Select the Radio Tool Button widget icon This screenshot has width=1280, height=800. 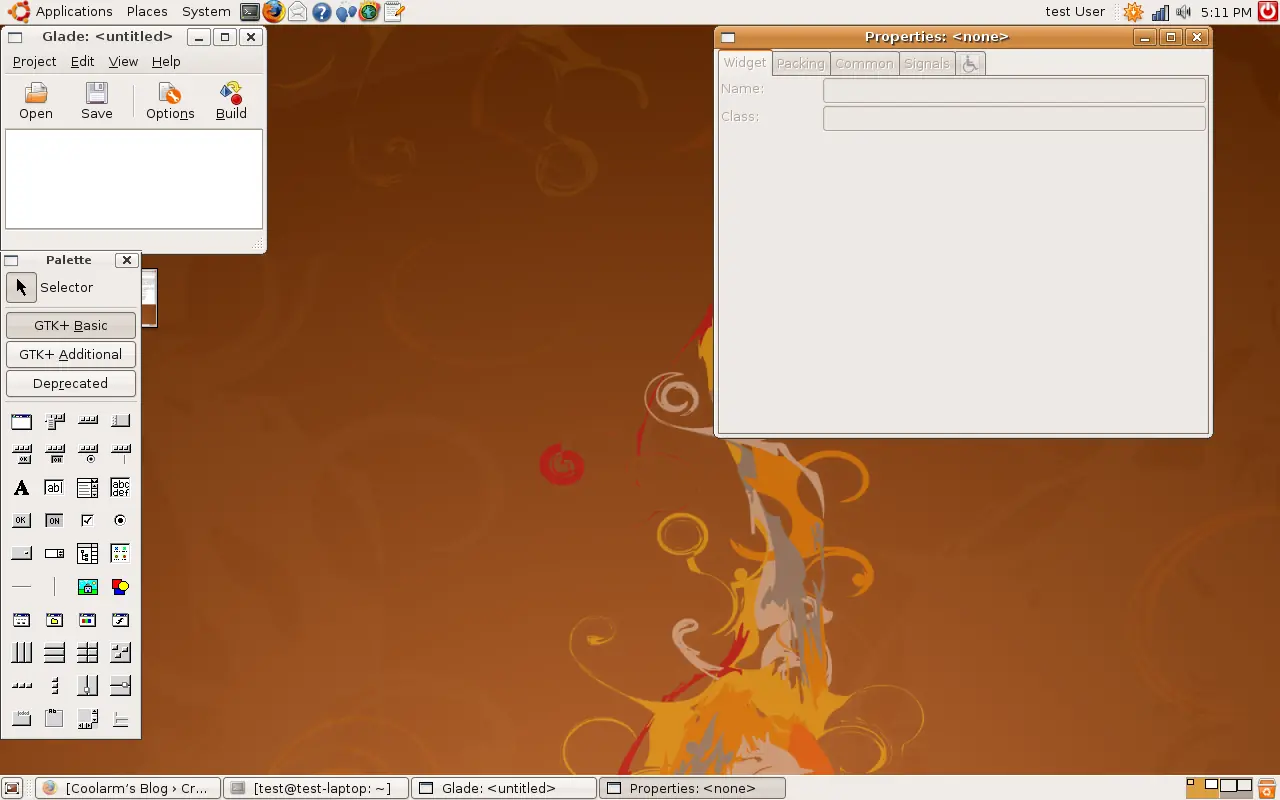[88, 454]
